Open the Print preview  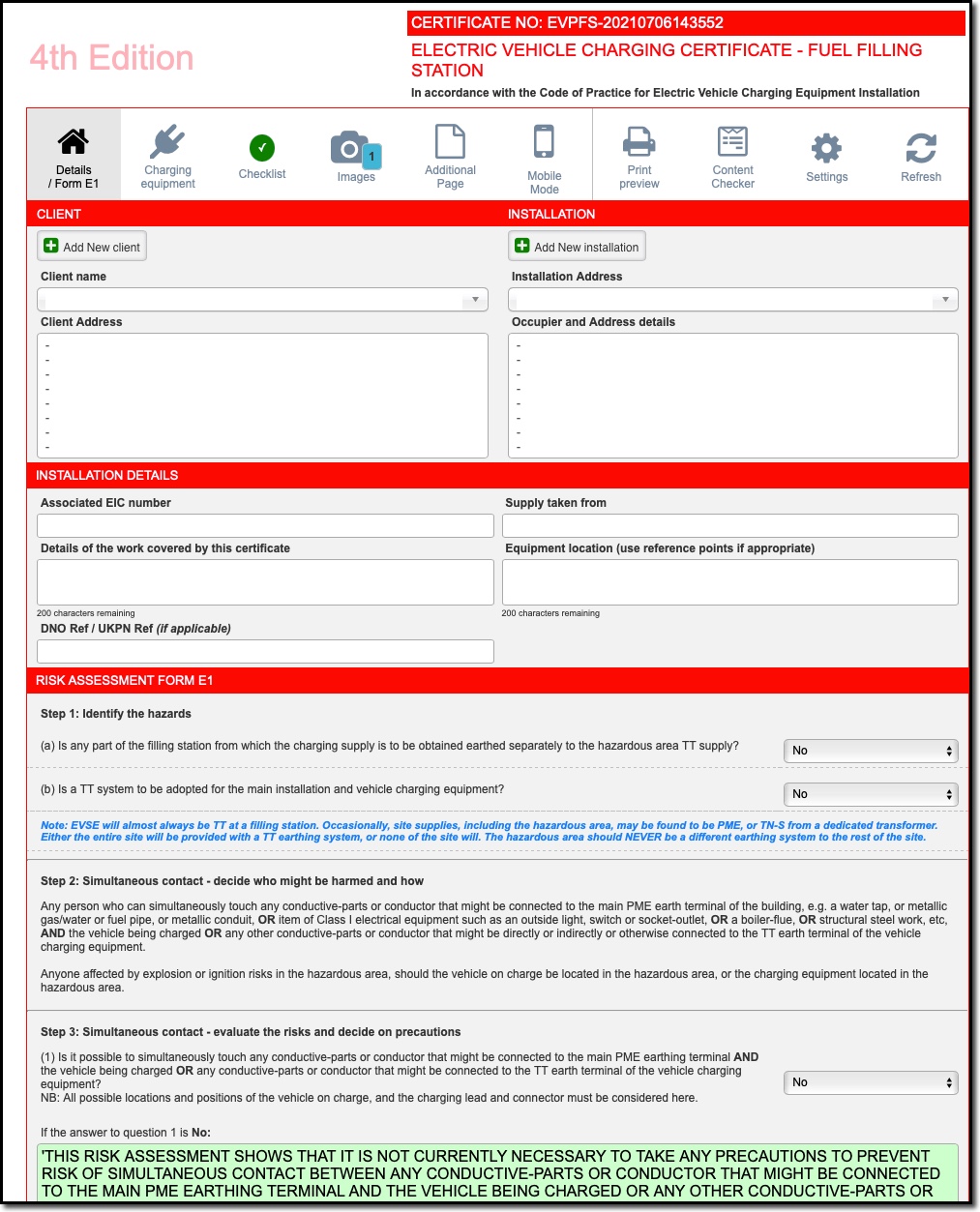(638, 155)
